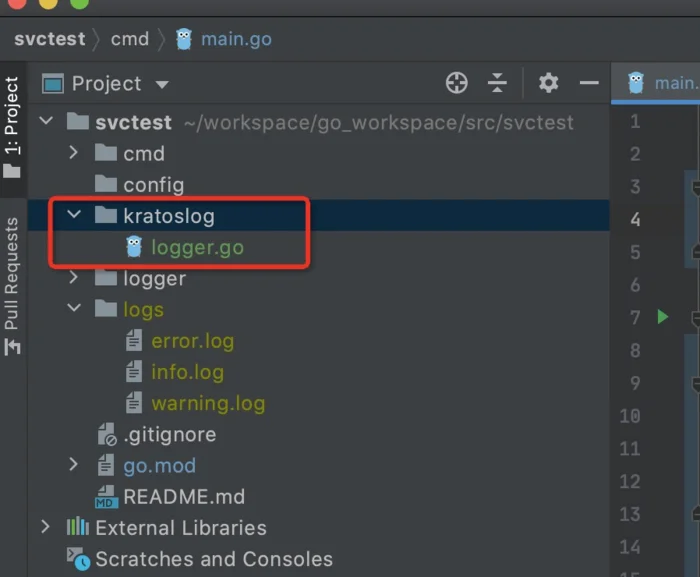Expand the logger folder

[74, 277]
